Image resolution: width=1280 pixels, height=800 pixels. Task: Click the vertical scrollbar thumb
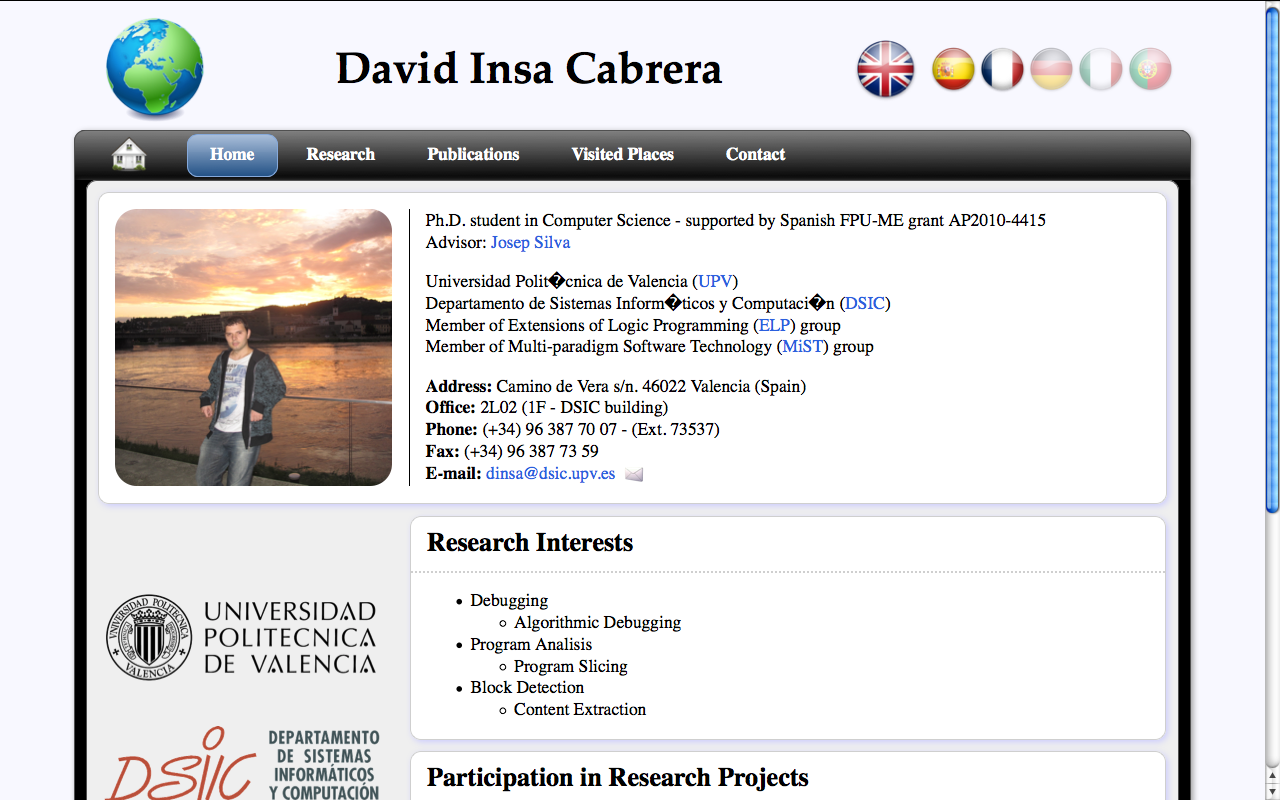(1272, 260)
